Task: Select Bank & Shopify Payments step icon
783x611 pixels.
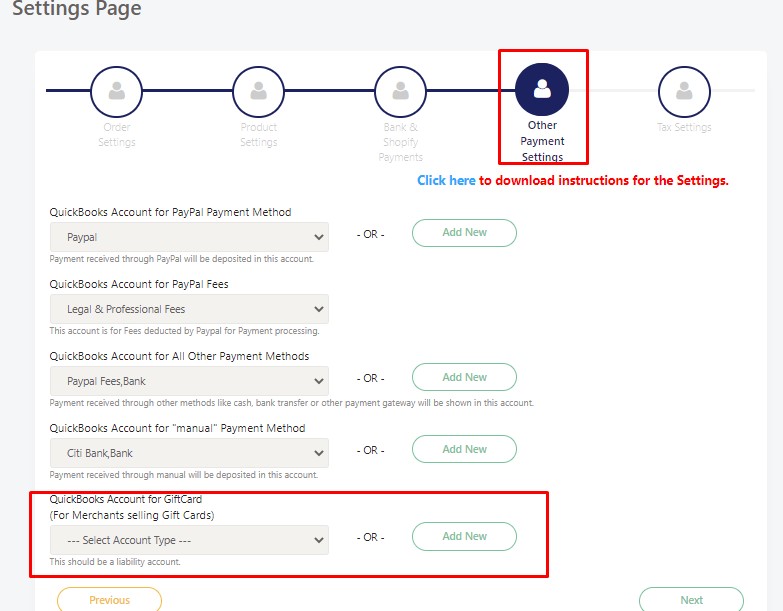Action: click(x=400, y=91)
